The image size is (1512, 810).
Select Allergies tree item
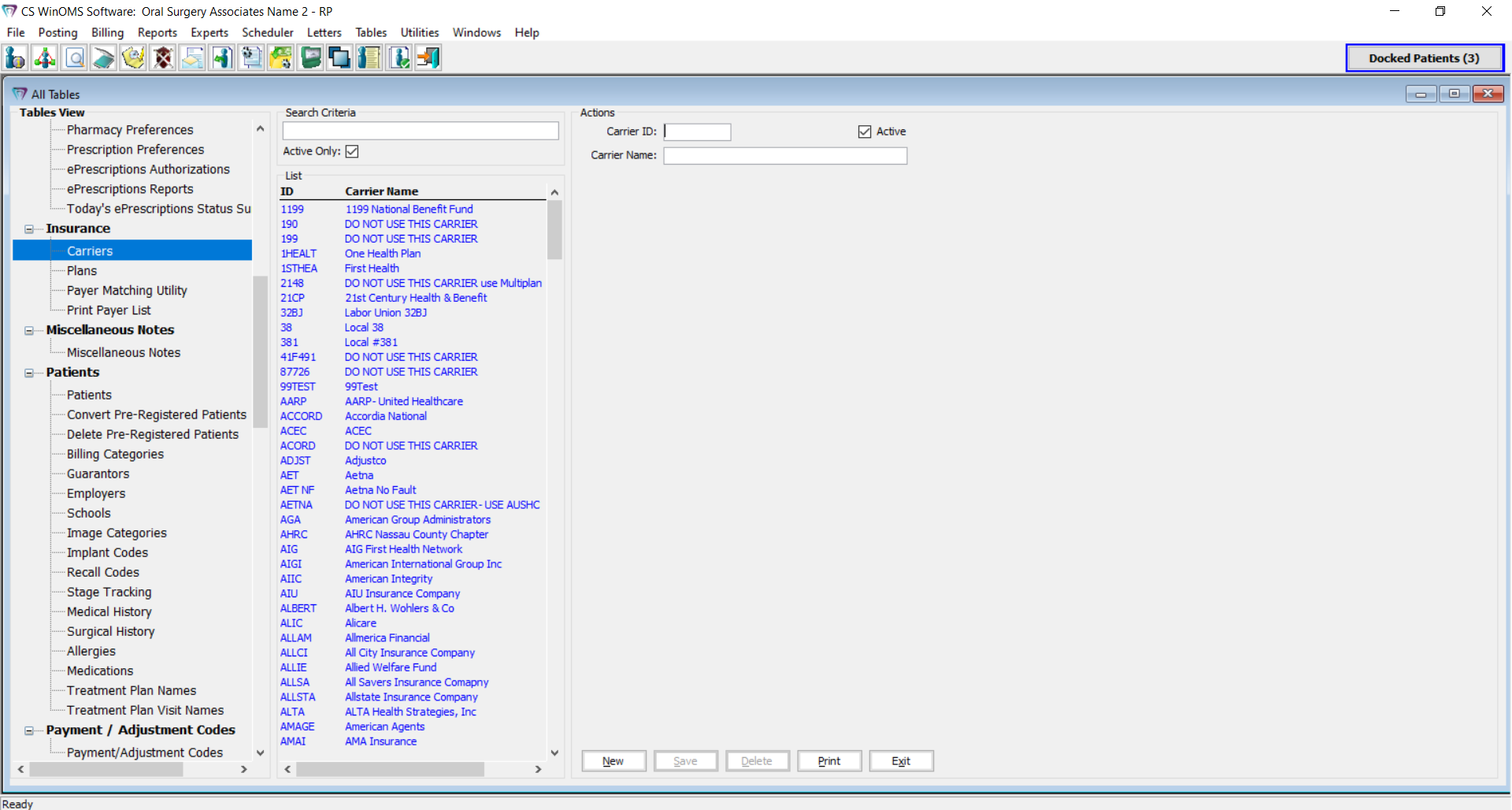point(91,651)
